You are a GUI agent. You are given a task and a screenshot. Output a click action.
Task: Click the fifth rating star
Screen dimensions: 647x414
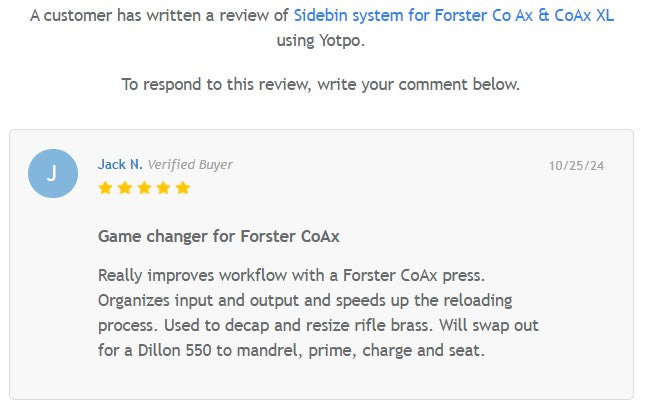pyautogui.click(x=181, y=187)
